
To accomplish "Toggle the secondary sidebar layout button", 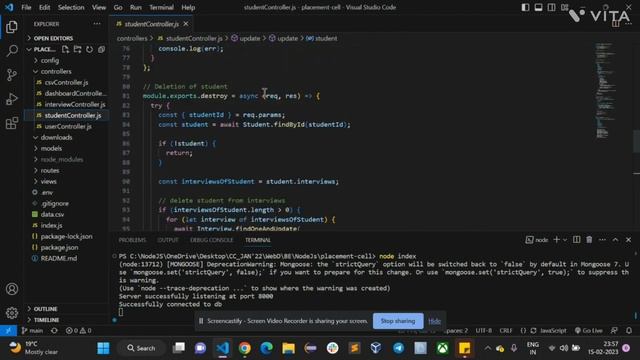I will pyautogui.click(x=551, y=7).
